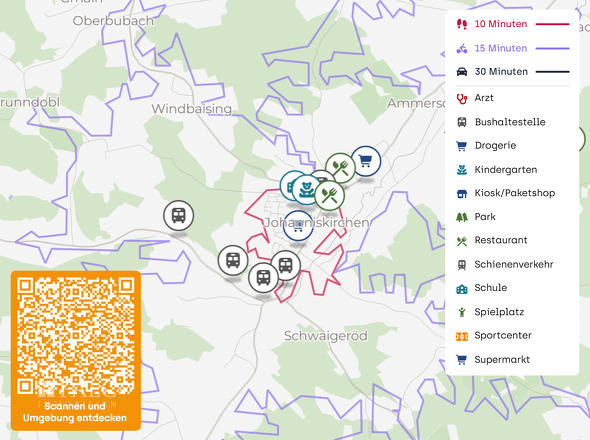Click the Schule legend label
590x440 pixels.
point(491,288)
